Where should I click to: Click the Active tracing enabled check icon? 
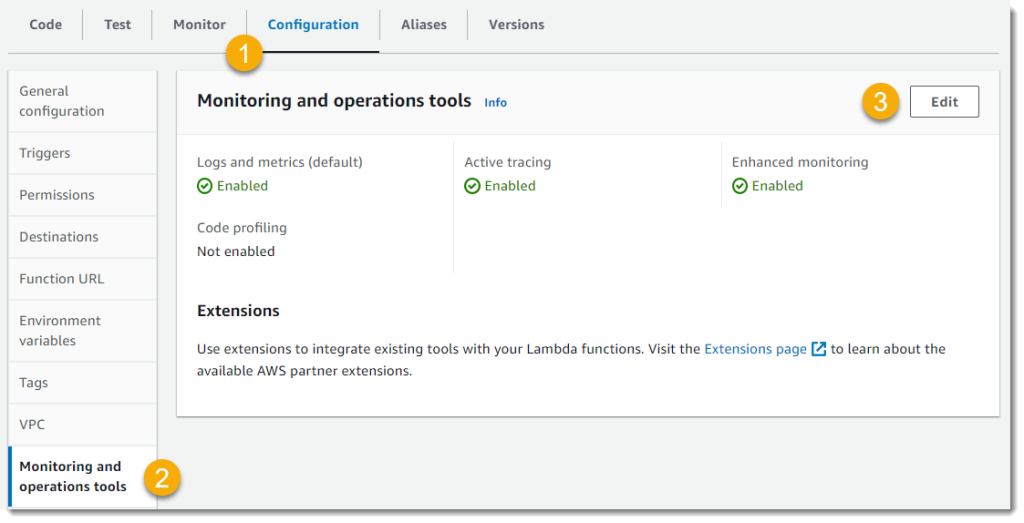(472, 186)
